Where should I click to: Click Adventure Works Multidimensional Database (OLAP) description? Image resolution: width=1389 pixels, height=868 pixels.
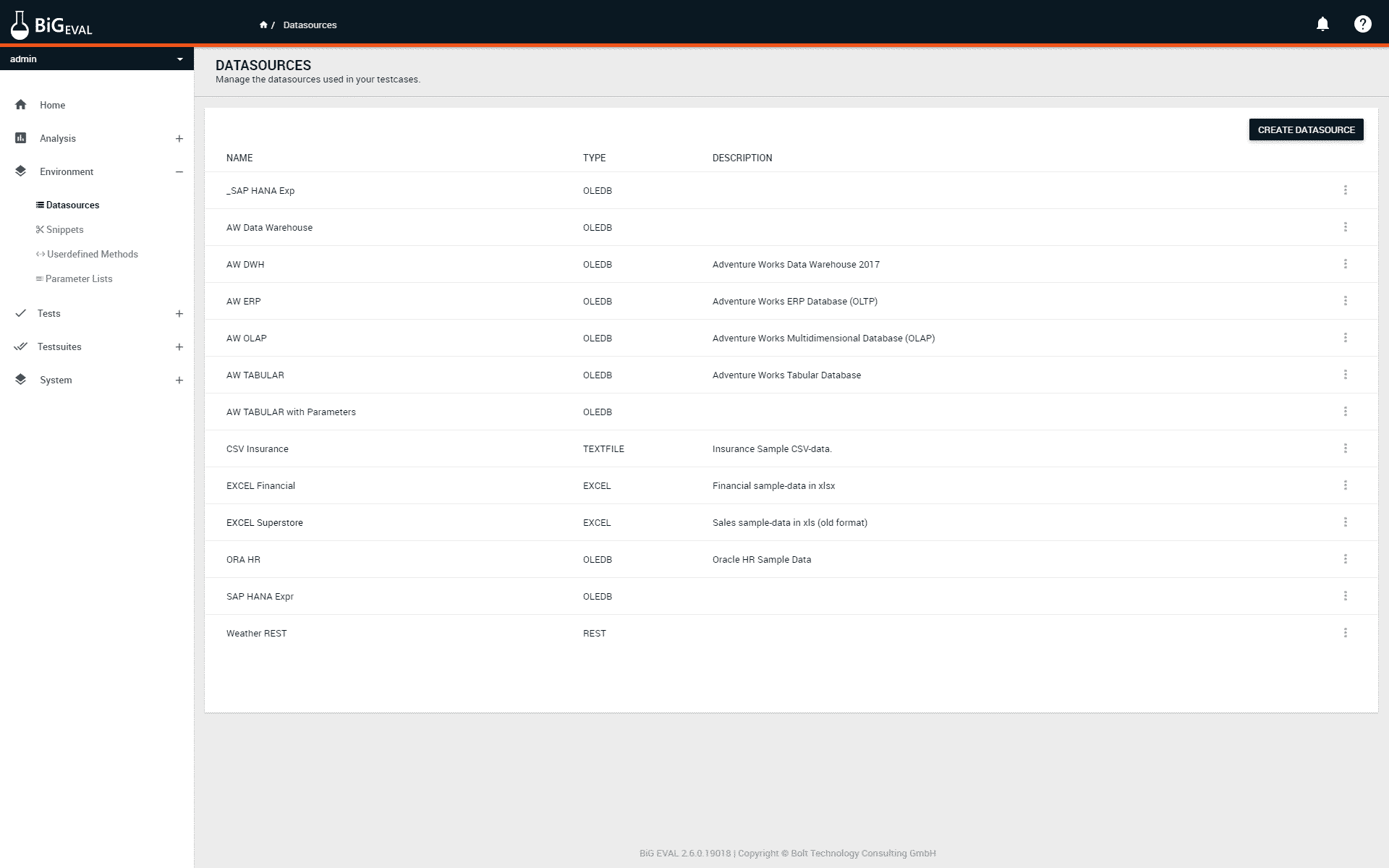(x=823, y=338)
